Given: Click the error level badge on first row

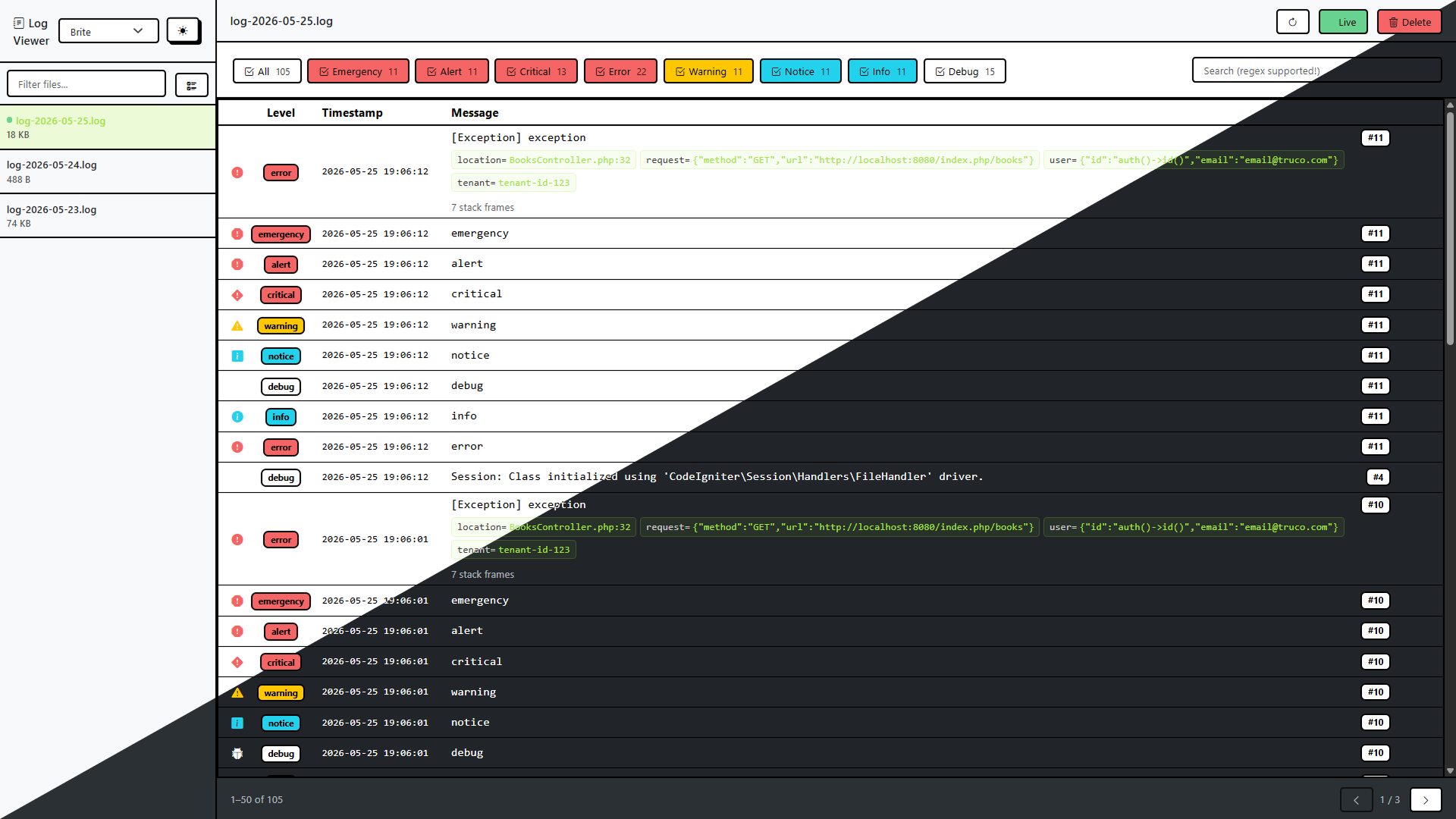Looking at the screenshot, I should (x=281, y=173).
